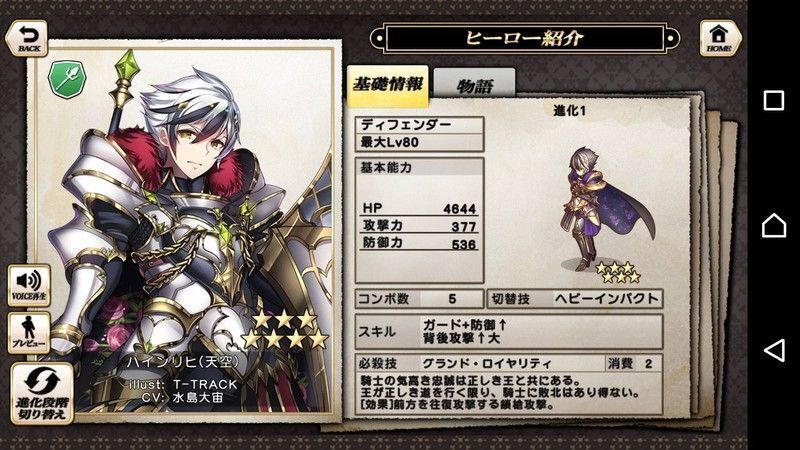This screenshot has height=450, width=800.
Task: Tap the ヒーロー紹介 title banner
Action: [525, 38]
